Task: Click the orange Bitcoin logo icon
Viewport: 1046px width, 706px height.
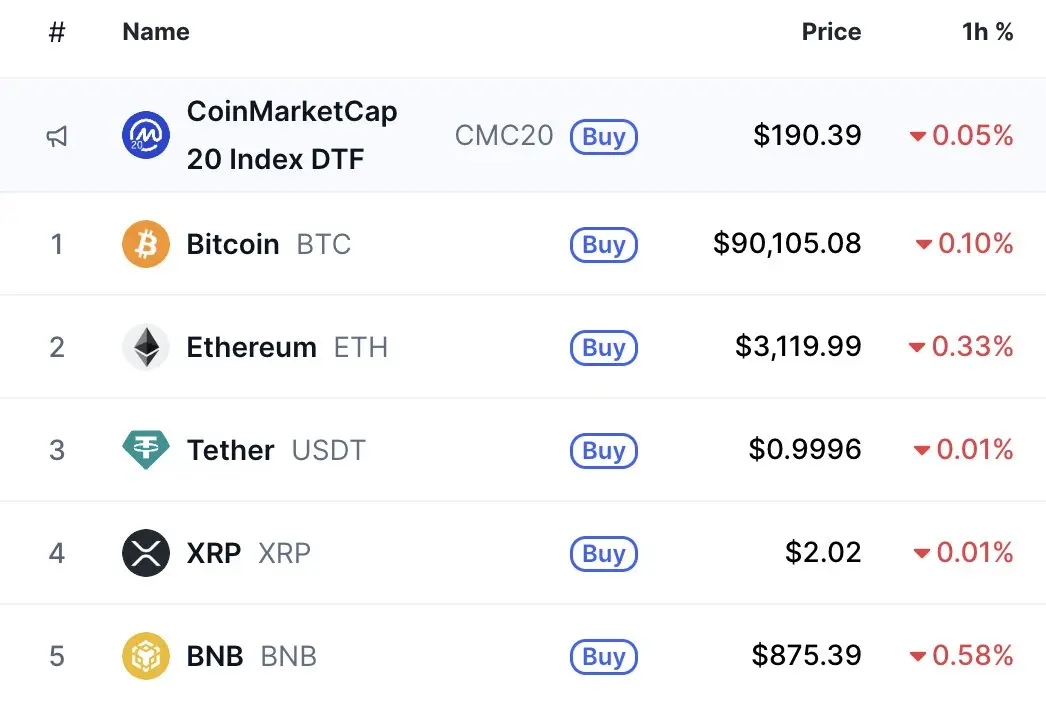Action: (146, 244)
